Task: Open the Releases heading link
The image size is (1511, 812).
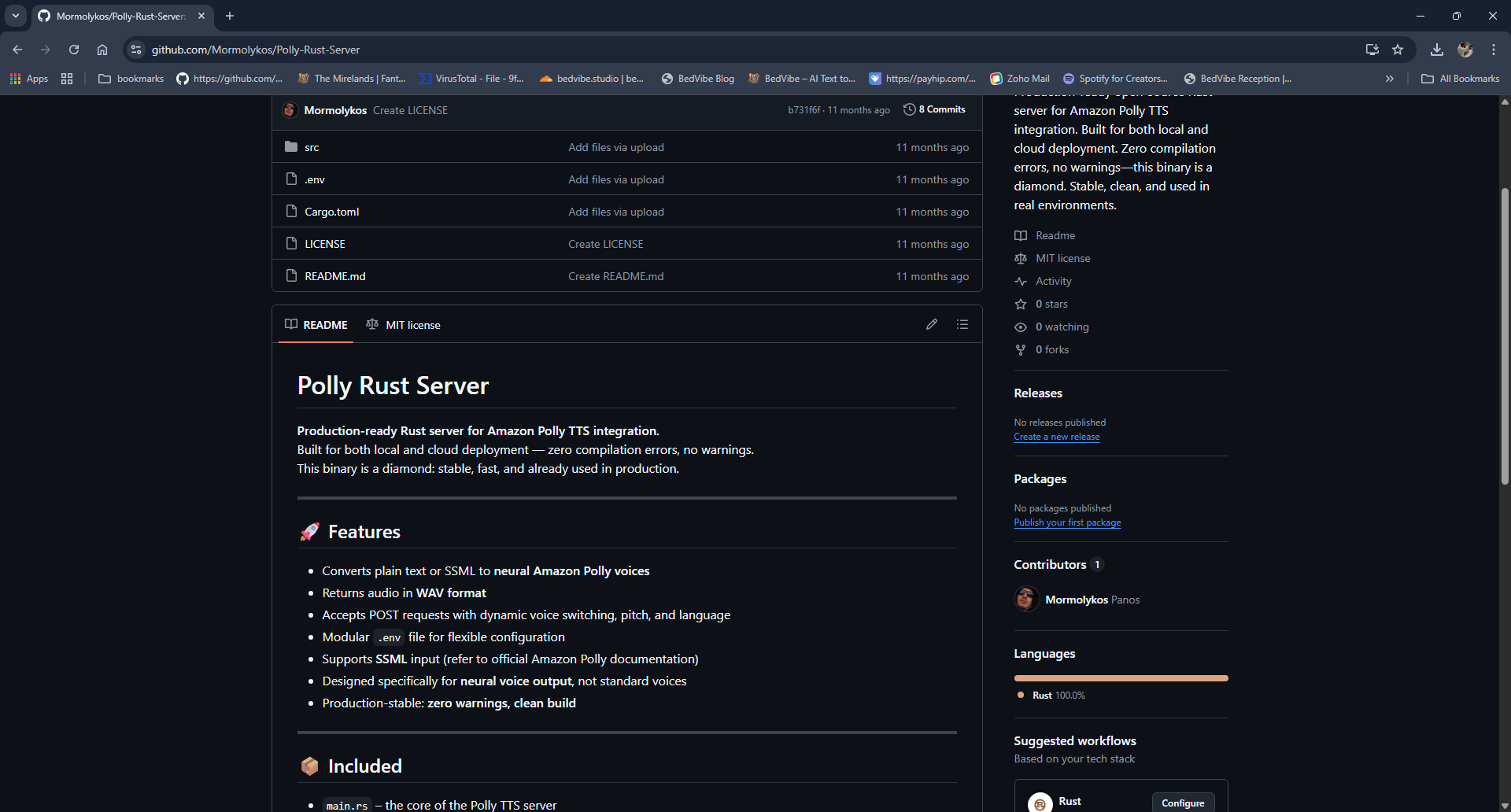Action: (x=1038, y=393)
